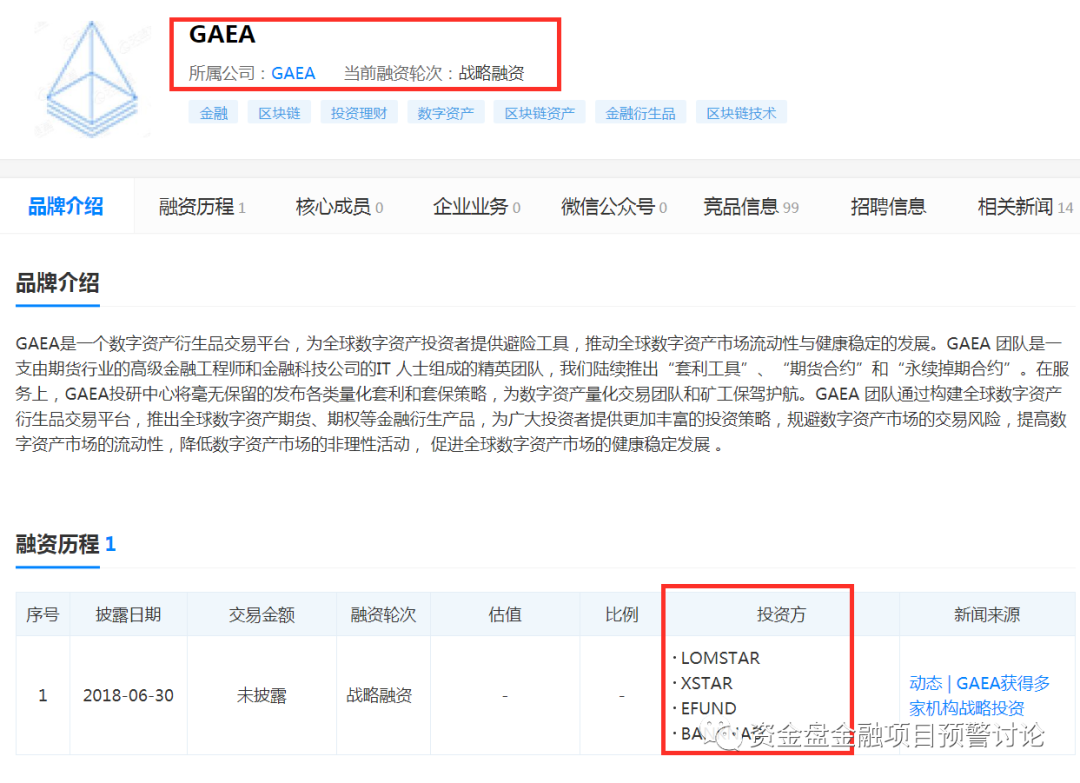The image size is (1080, 783).
Task: Select the 区块链技术 tag
Action: coord(741,113)
